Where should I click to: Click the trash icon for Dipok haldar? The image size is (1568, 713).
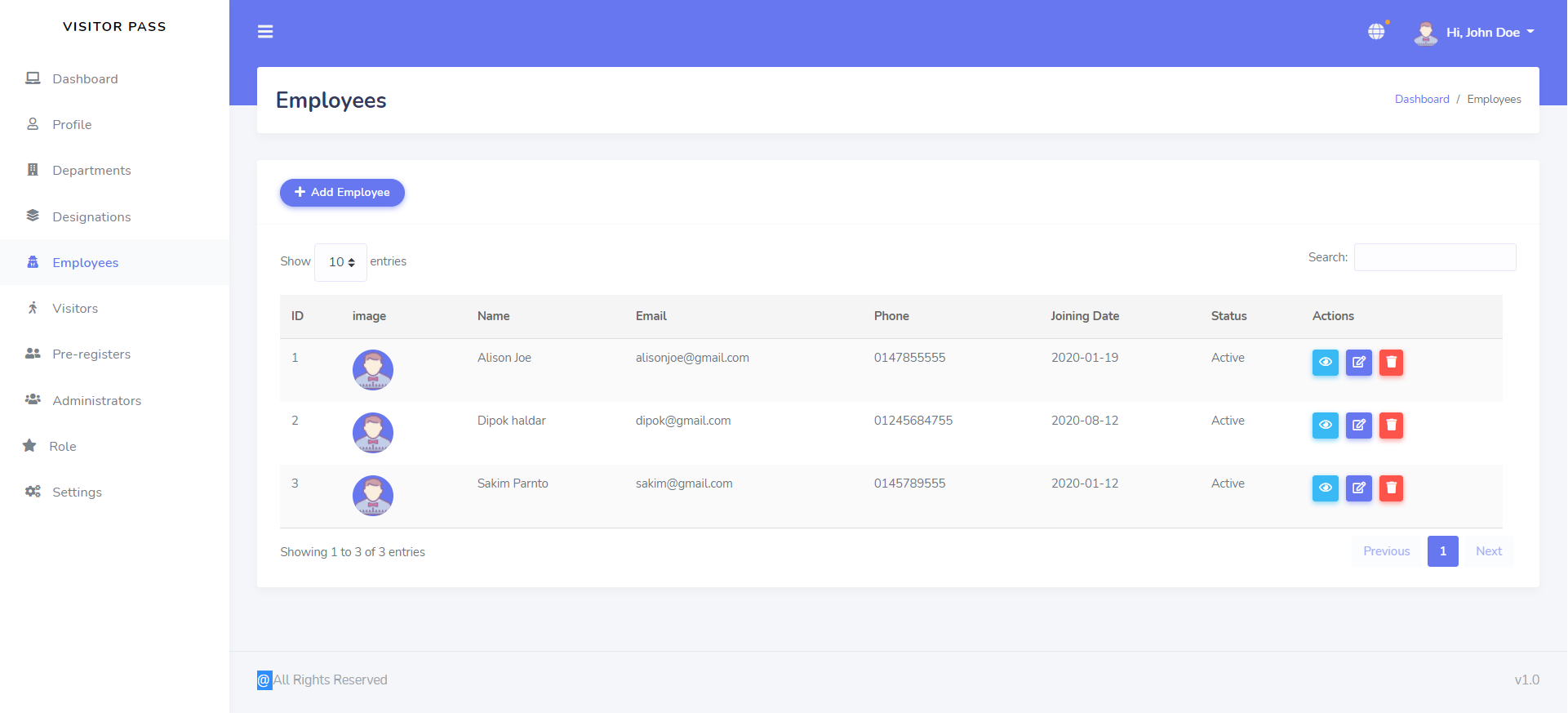tap(1391, 425)
